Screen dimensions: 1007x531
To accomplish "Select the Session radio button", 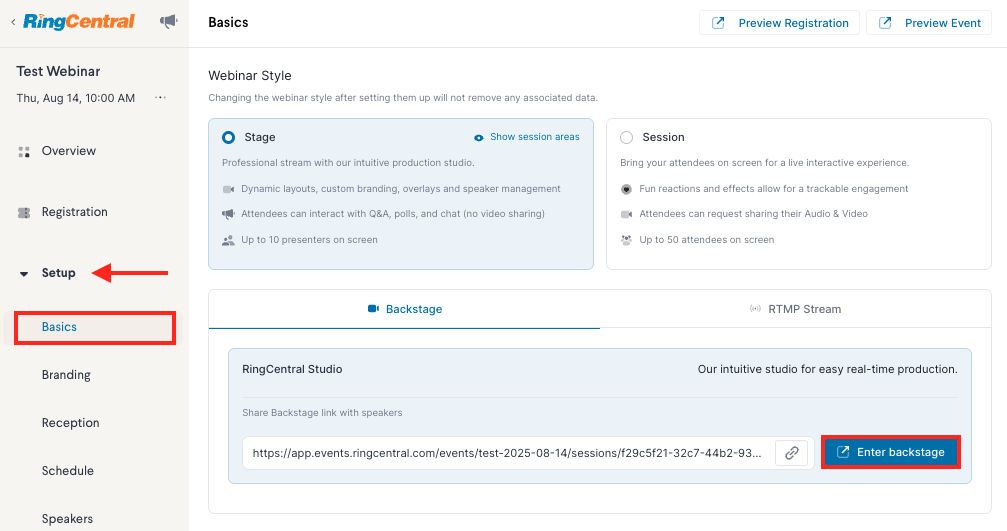I will coord(626,137).
